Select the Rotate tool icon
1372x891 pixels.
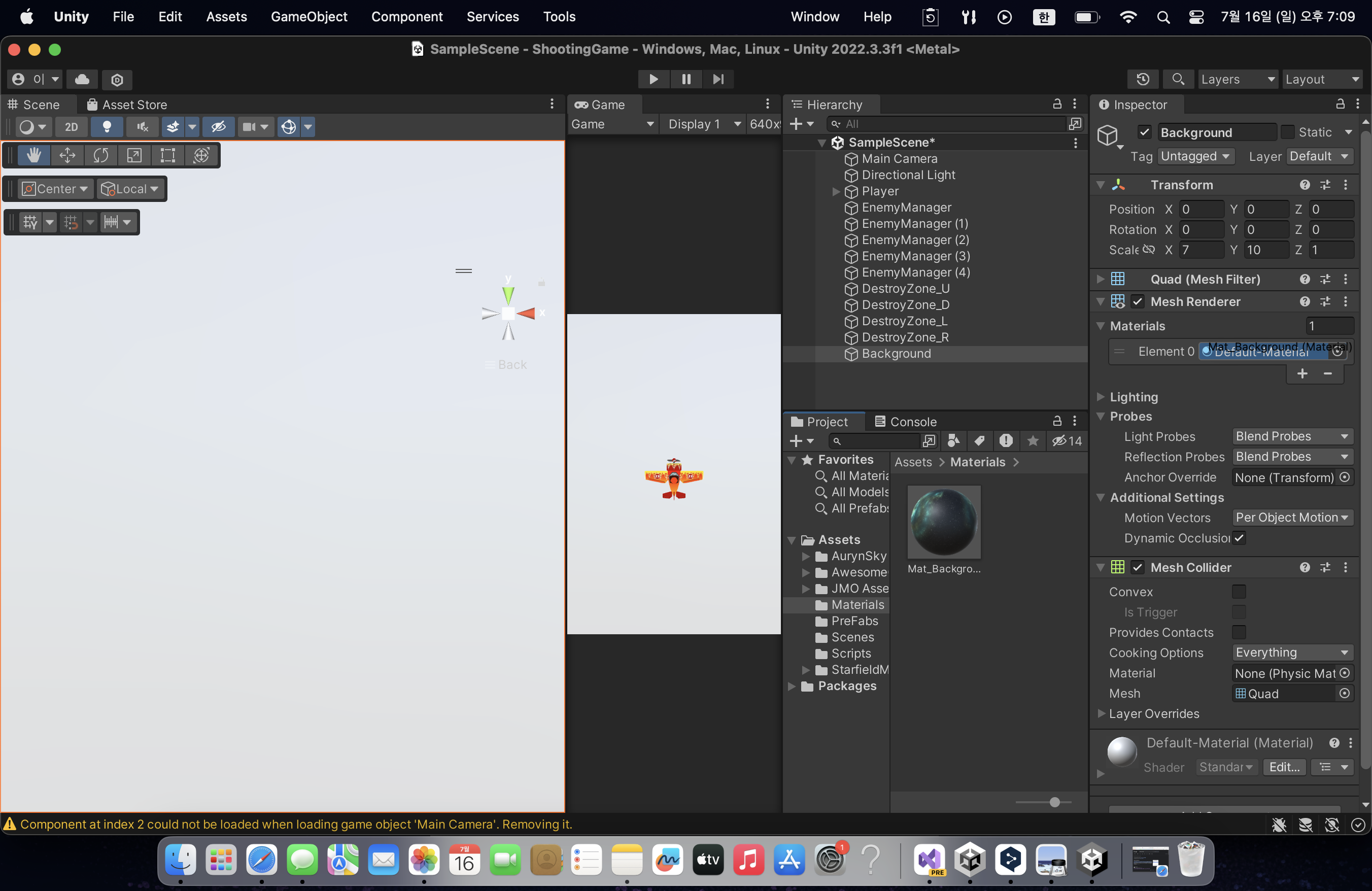pos(101,155)
